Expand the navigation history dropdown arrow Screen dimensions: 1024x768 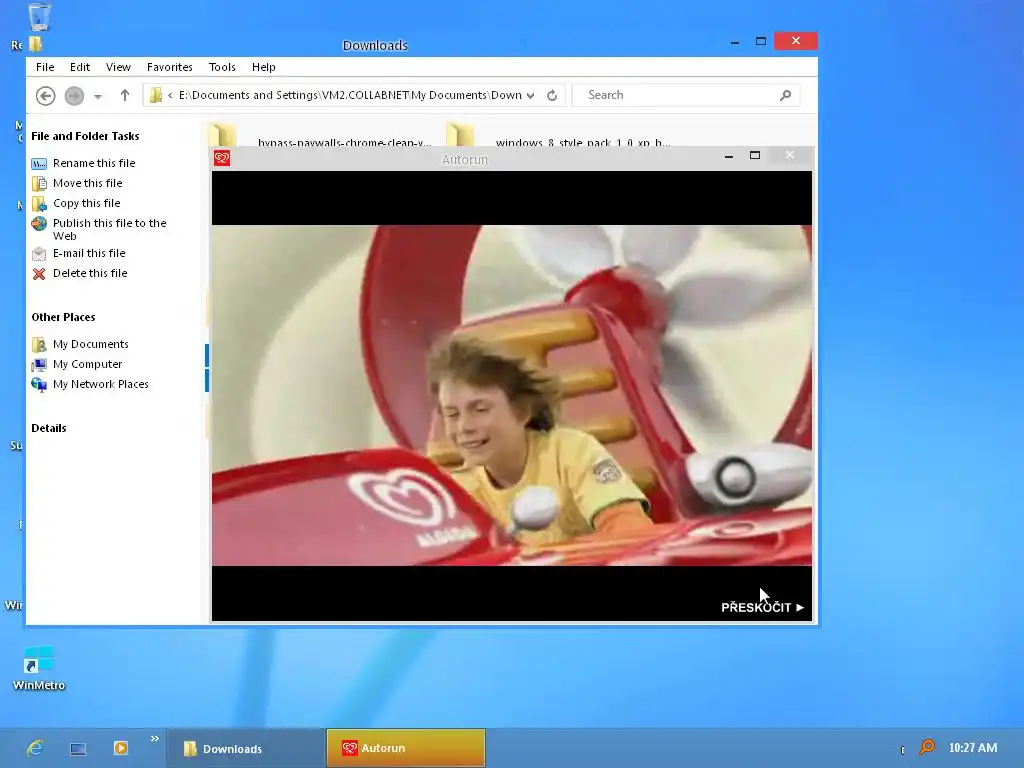click(97, 97)
